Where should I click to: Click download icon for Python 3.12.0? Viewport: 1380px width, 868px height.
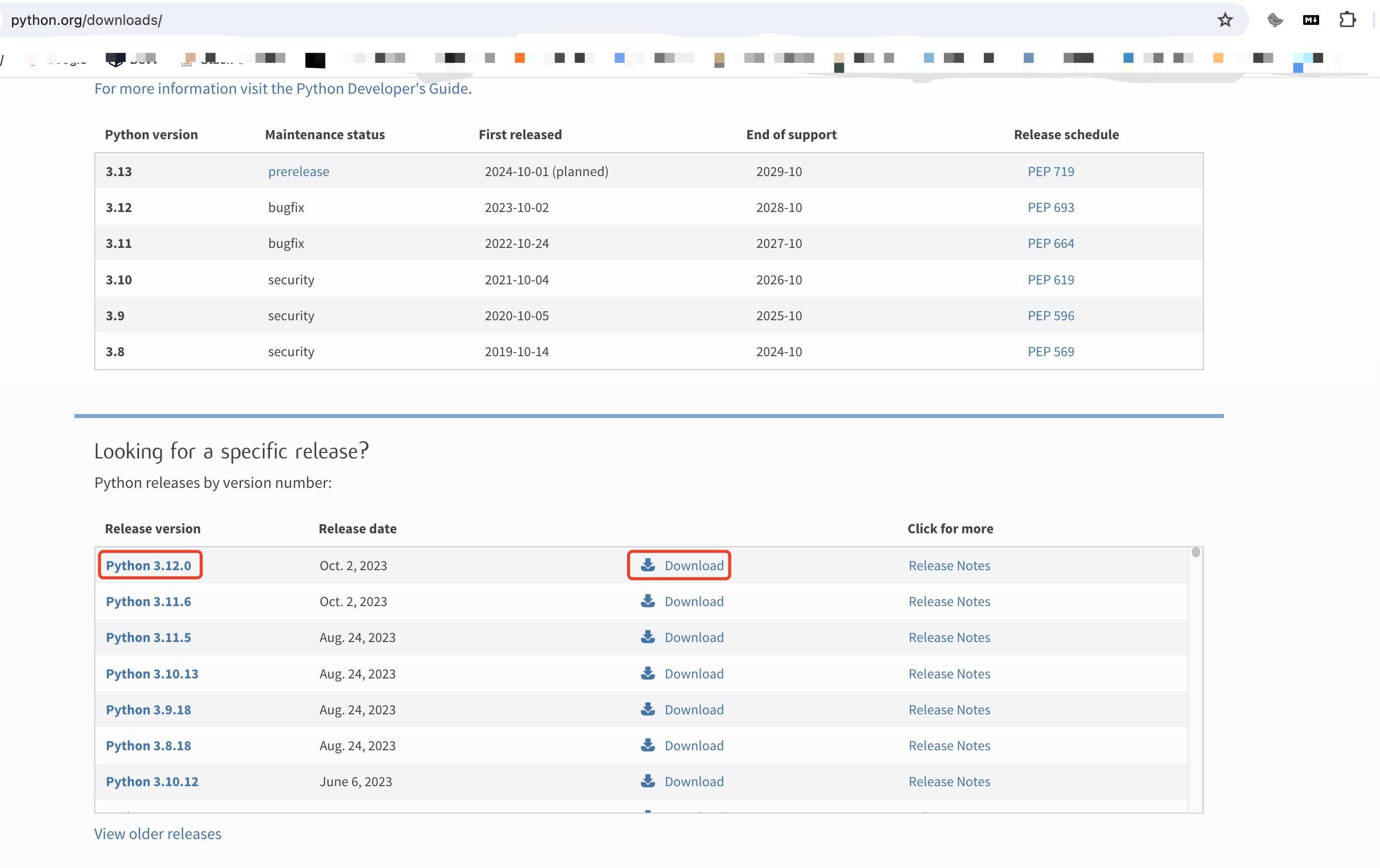[648, 565]
